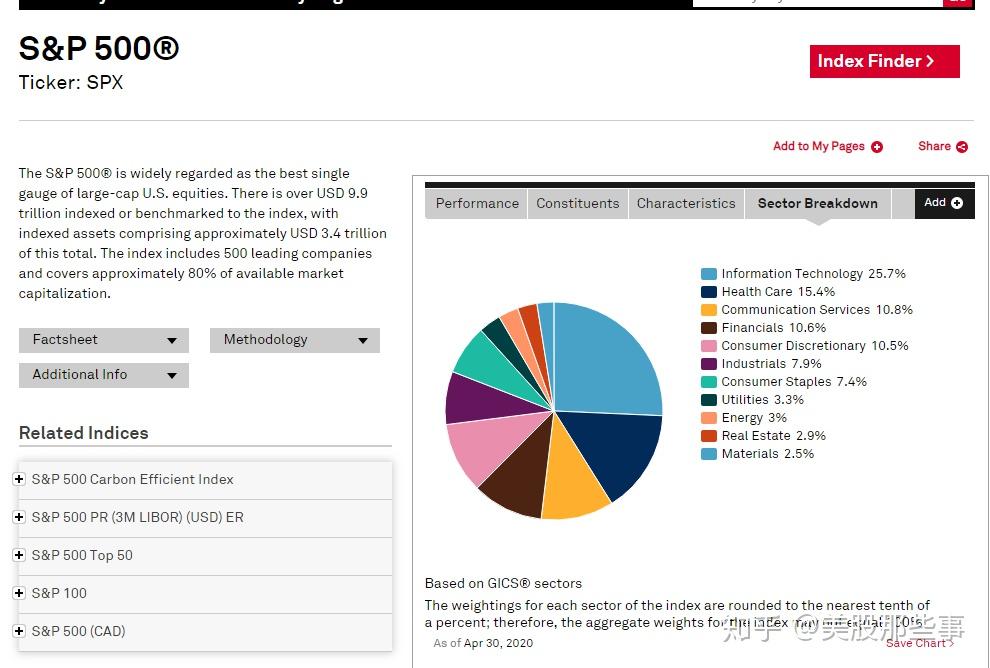Image resolution: width=990 pixels, height=668 pixels.
Task: Click S&P 500 (CAD) index name
Action: coord(79,631)
